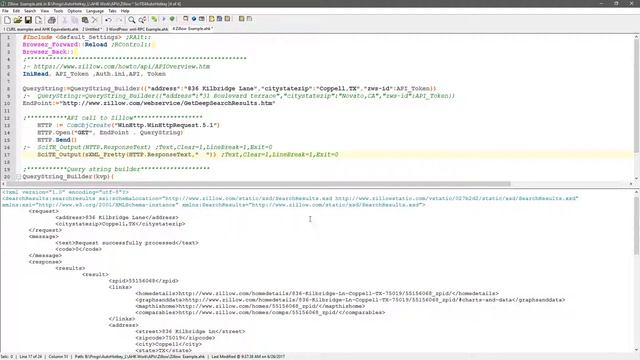Open the Language menu
Screen dimensions: 640x360
(95, 11)
